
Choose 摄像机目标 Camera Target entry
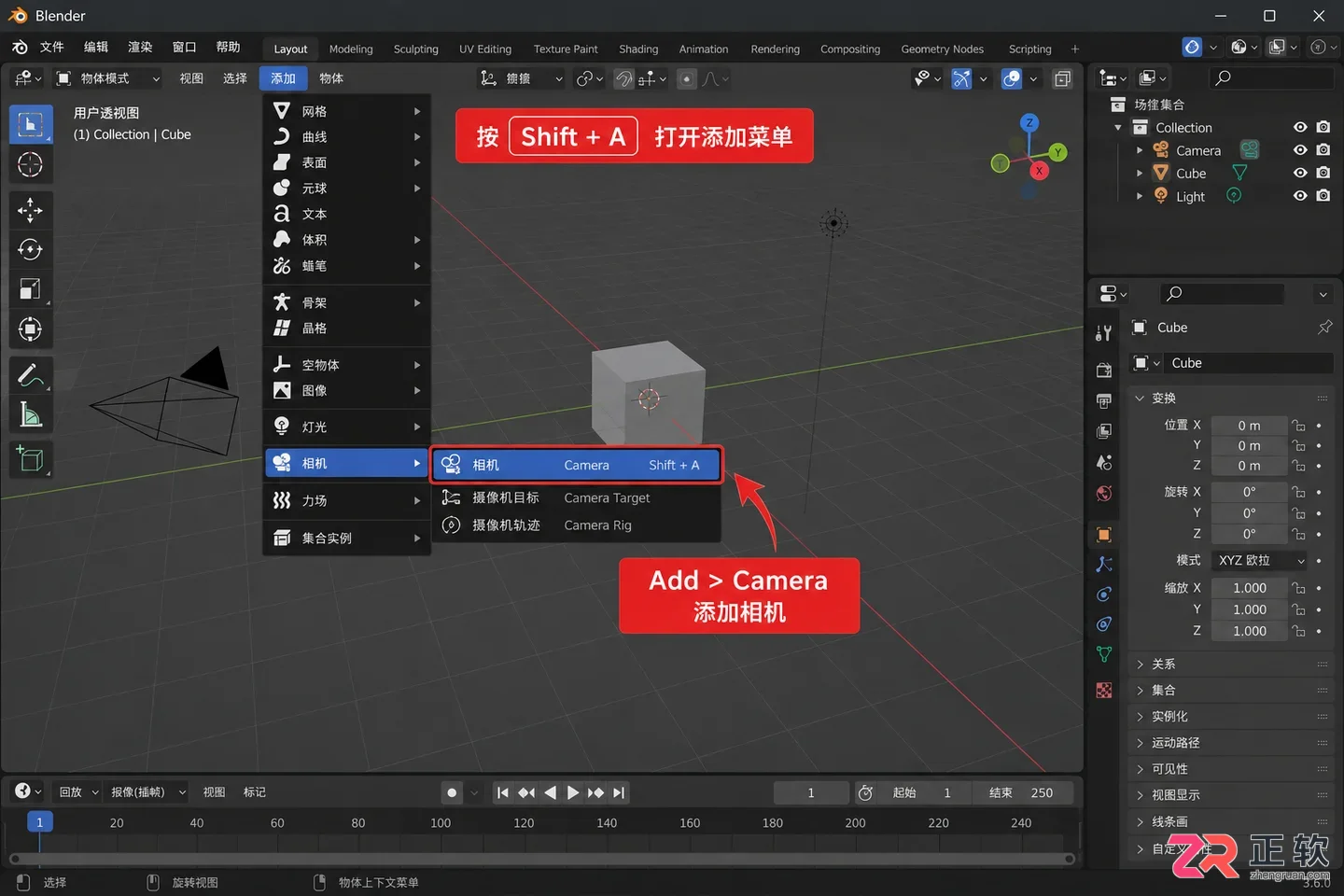576,497
